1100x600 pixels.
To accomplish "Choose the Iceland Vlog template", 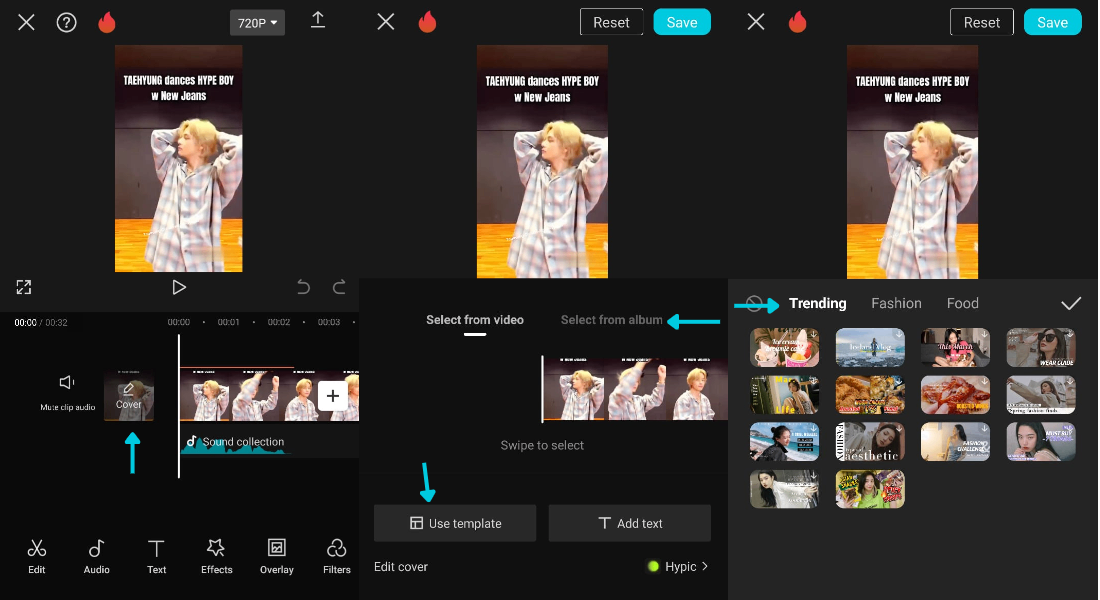I will coord(870,347).
